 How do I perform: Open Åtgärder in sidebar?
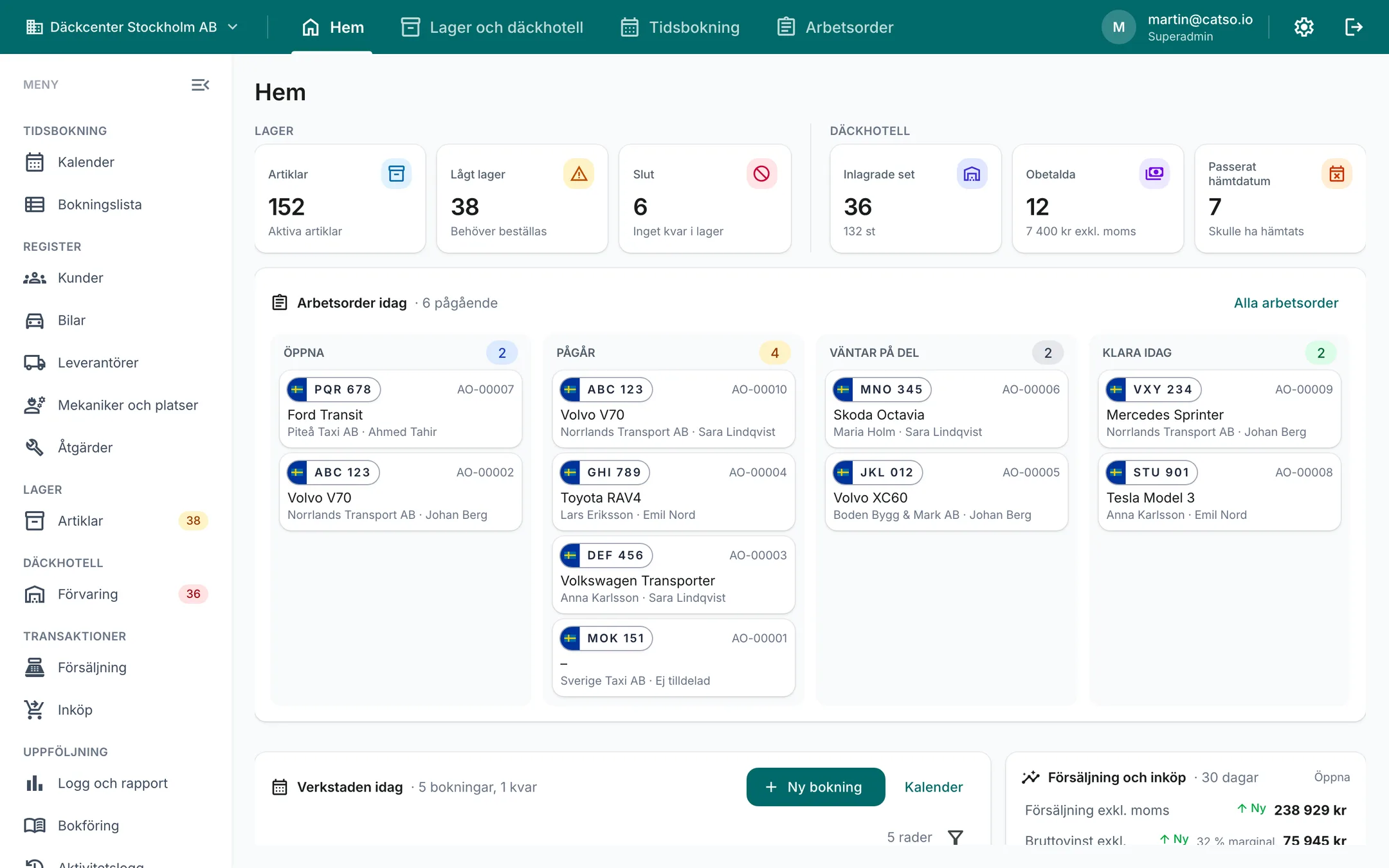116,448
